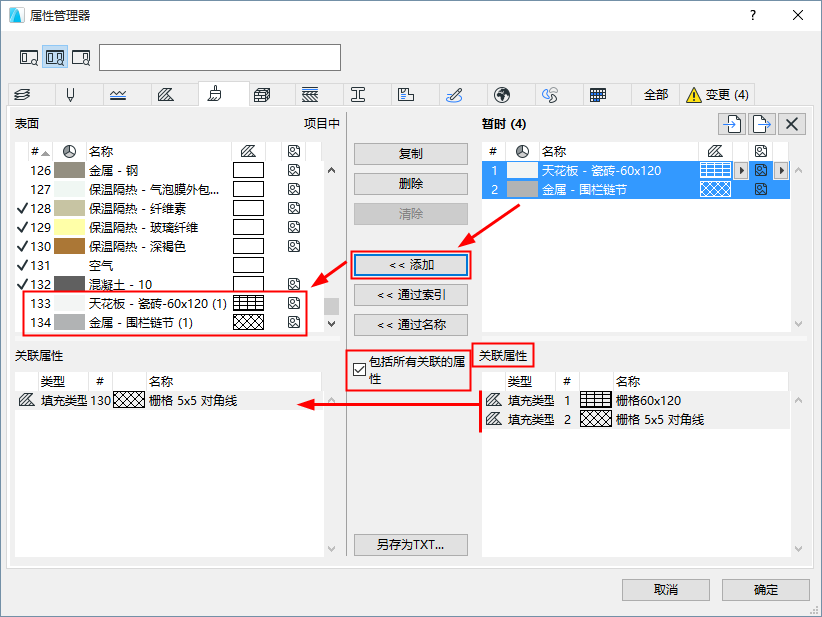
Task: Click the 取消 button
Action: 666,590
